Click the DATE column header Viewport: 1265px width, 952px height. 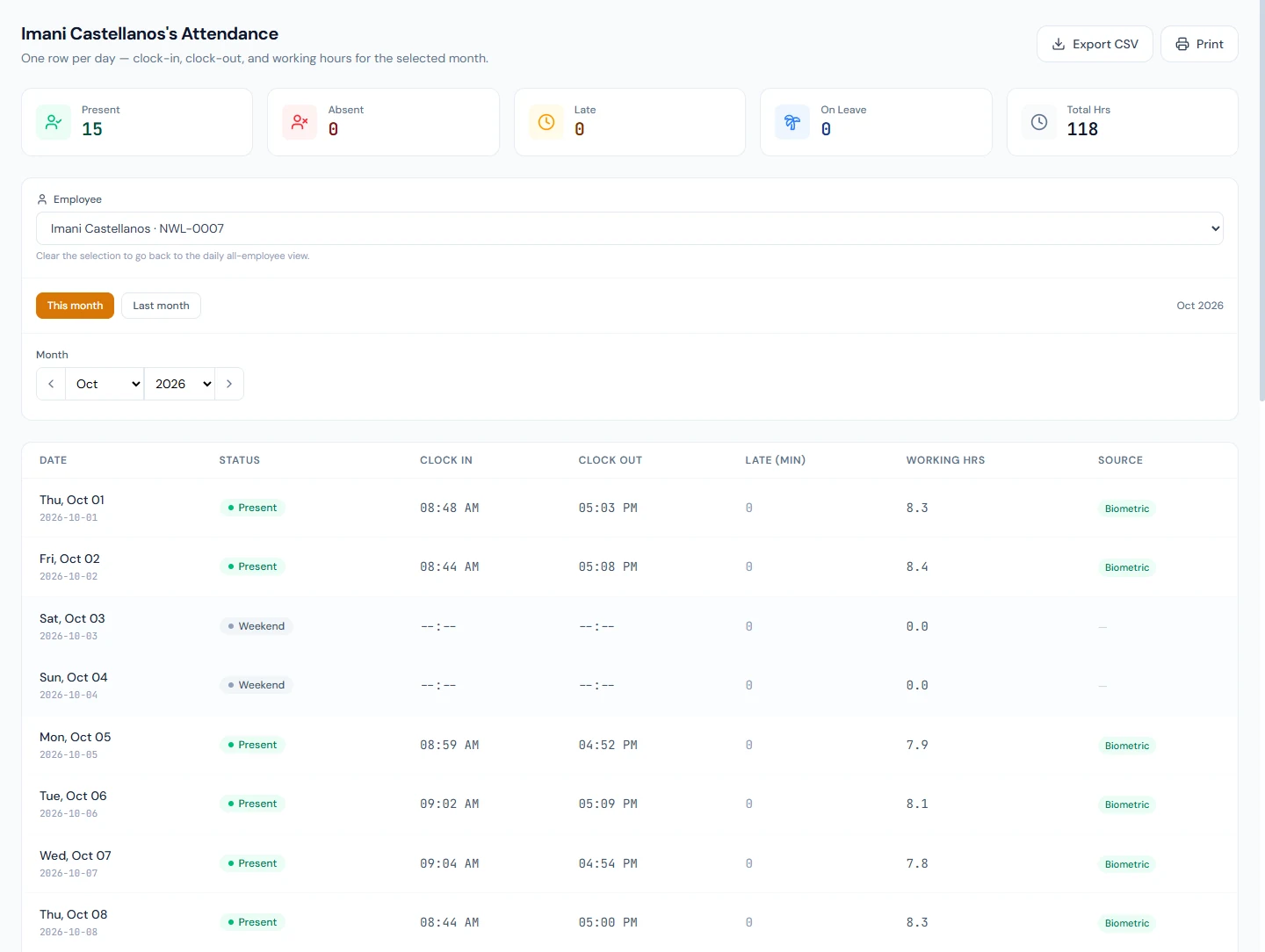click(54, 460)
